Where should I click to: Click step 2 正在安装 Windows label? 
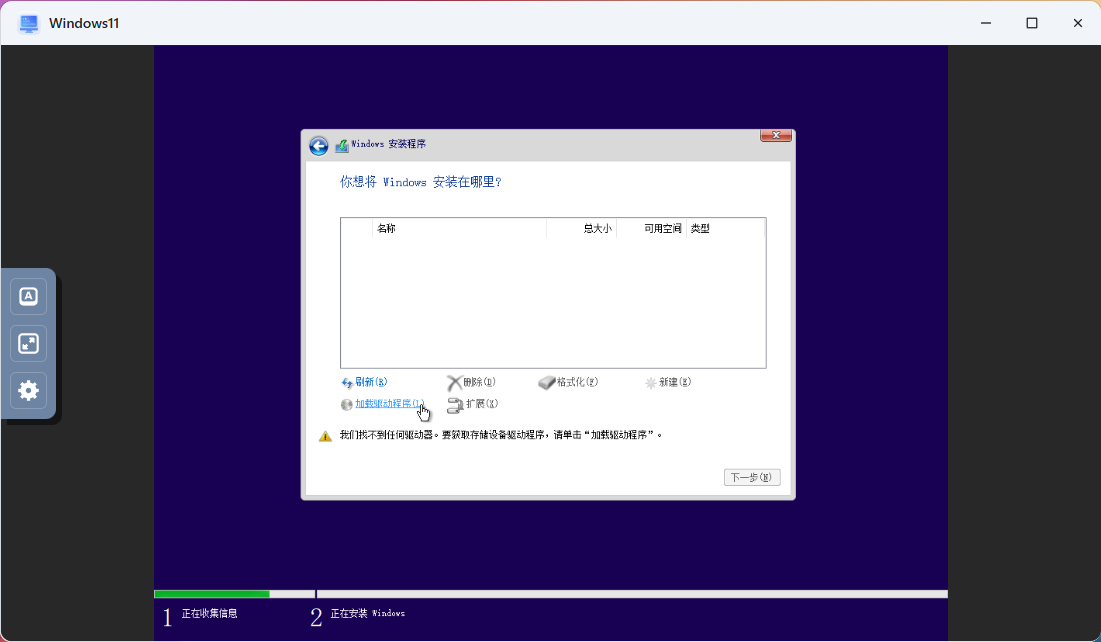pyautogui.click(x=367, y=613)
